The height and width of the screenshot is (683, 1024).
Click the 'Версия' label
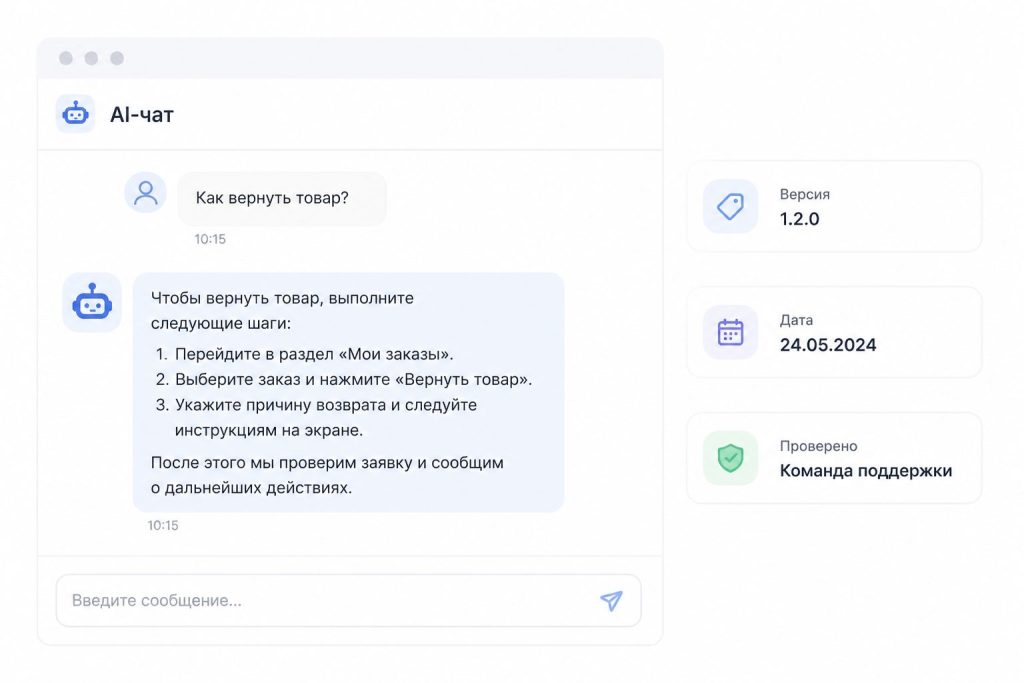pyautogui.click(x=805, y=195)
